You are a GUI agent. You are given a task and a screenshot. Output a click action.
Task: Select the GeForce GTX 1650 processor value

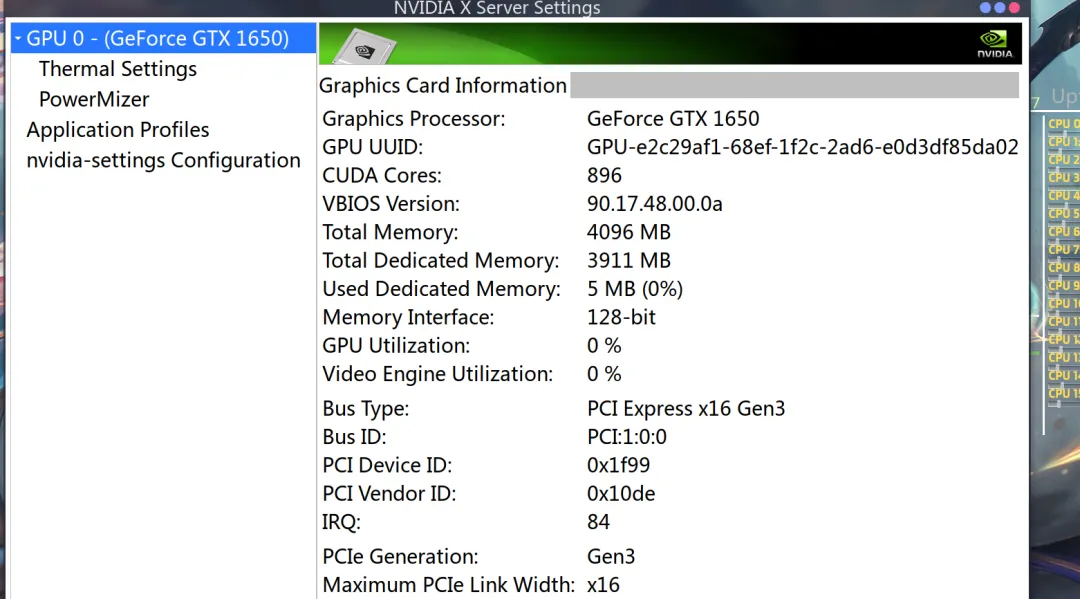click(673, 118)
